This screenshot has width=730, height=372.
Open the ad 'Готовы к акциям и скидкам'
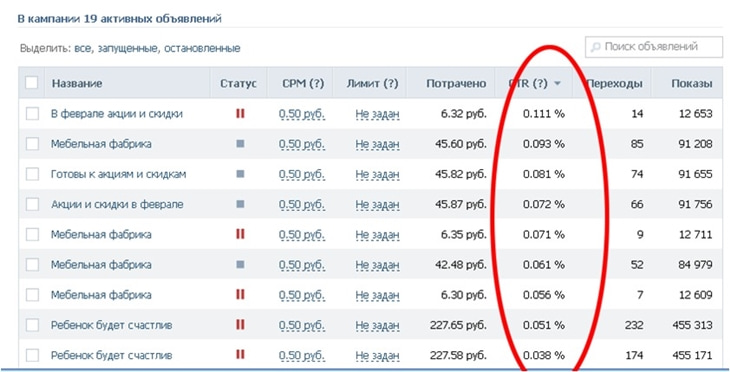point(119,174)
